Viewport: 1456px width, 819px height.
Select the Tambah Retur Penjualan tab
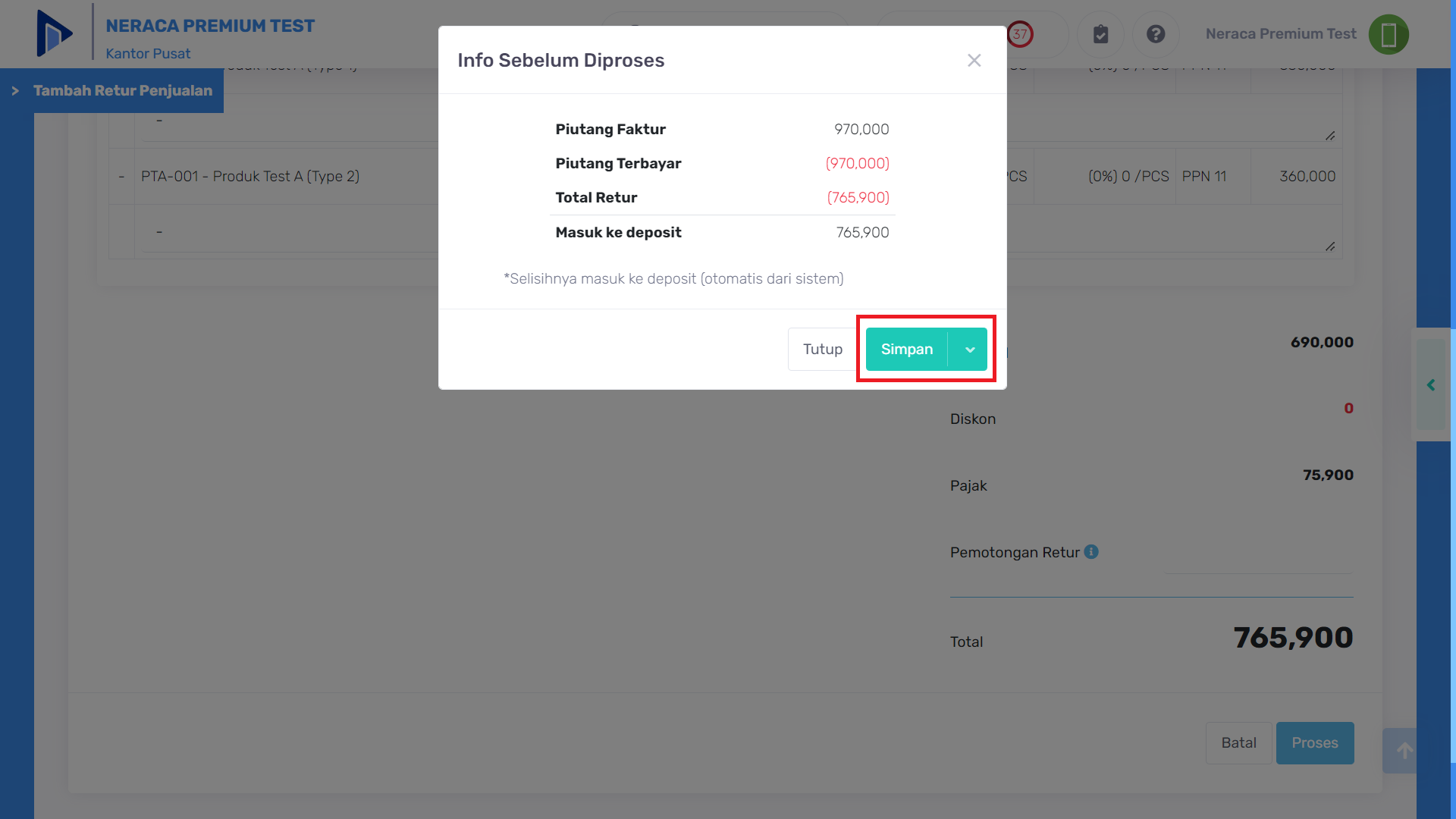(x=123, y=91)
